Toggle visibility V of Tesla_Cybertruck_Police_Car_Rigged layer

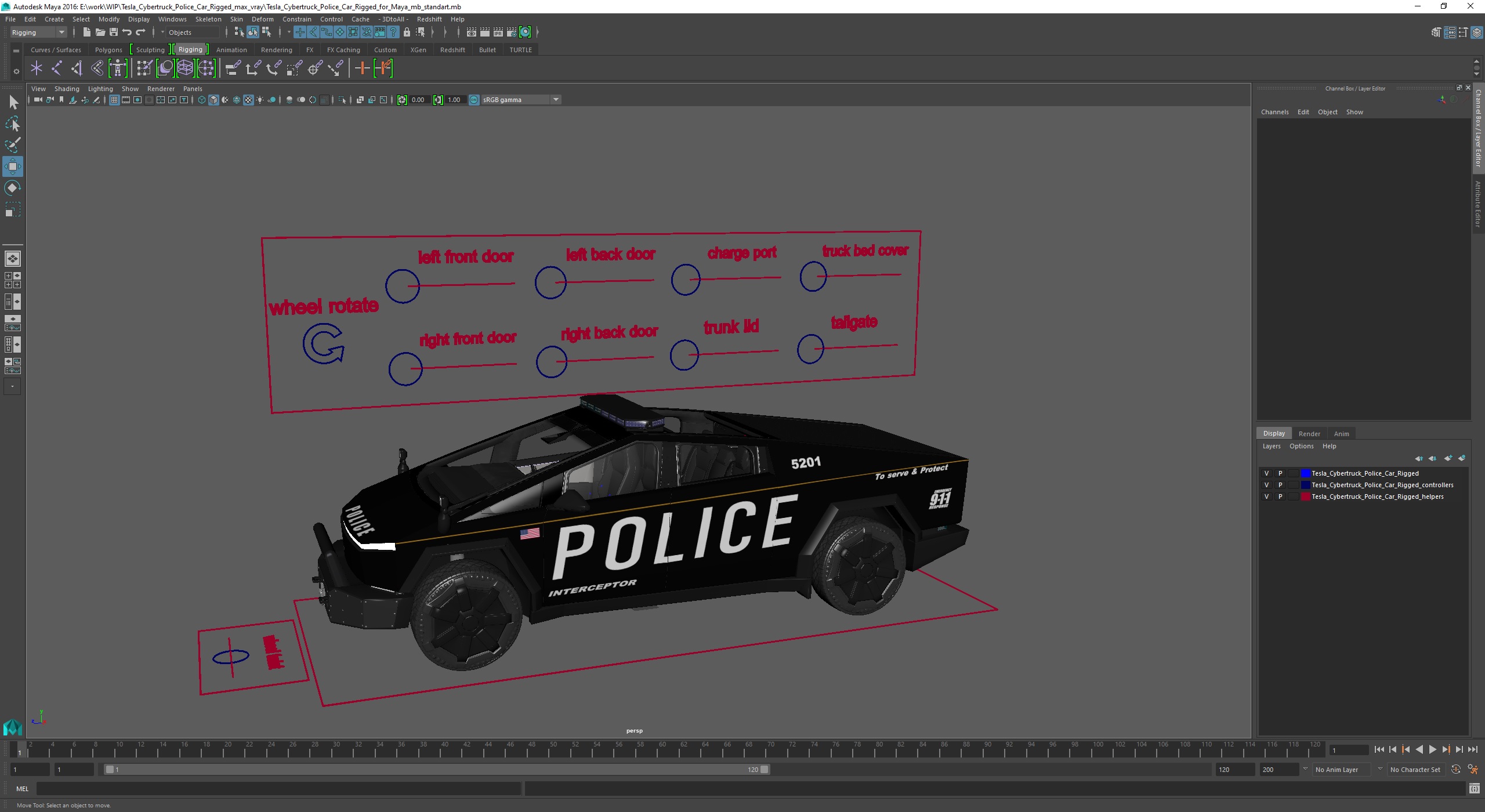pyautogui.click(x=1266, y=473)
